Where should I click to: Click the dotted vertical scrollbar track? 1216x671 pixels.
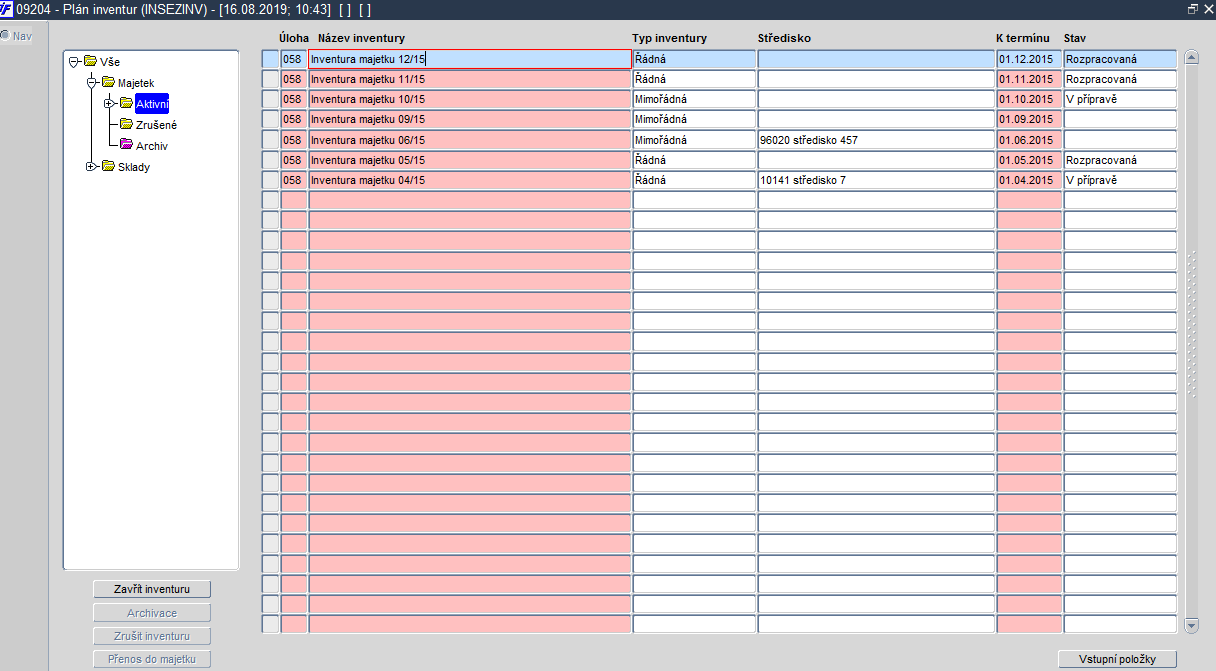[1191, 325]
